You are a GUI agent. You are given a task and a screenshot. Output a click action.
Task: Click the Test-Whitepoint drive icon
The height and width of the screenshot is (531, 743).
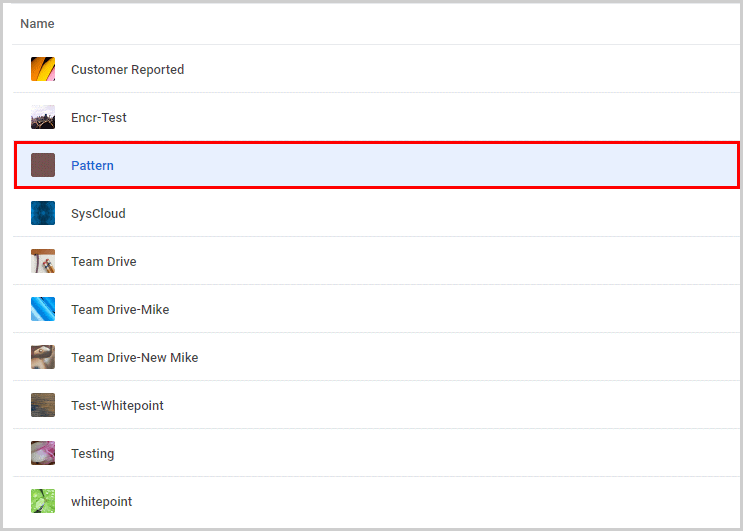(43, 405)
